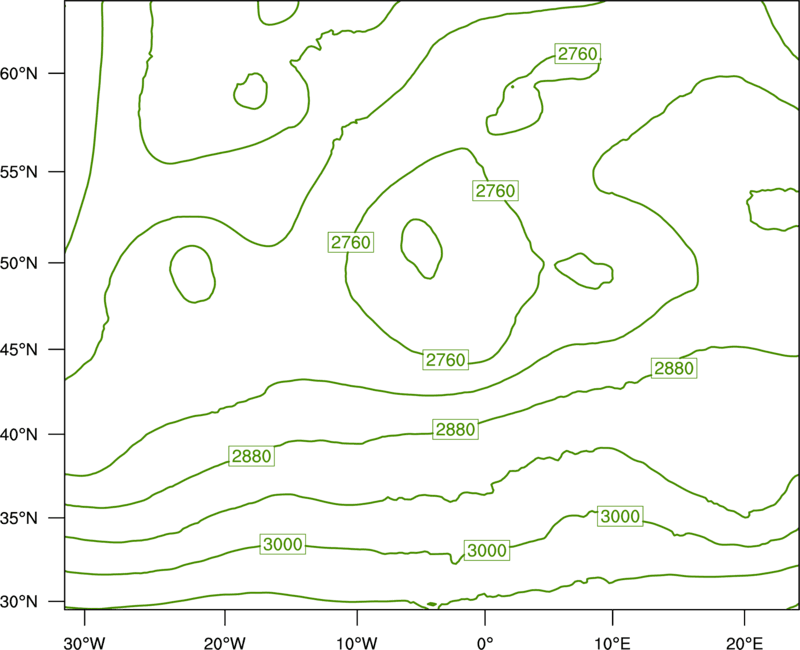The image size is (800, 650).
Task: Select the 40°N latitude axis label
Action: pyautogui.click(x=19, y=435)
